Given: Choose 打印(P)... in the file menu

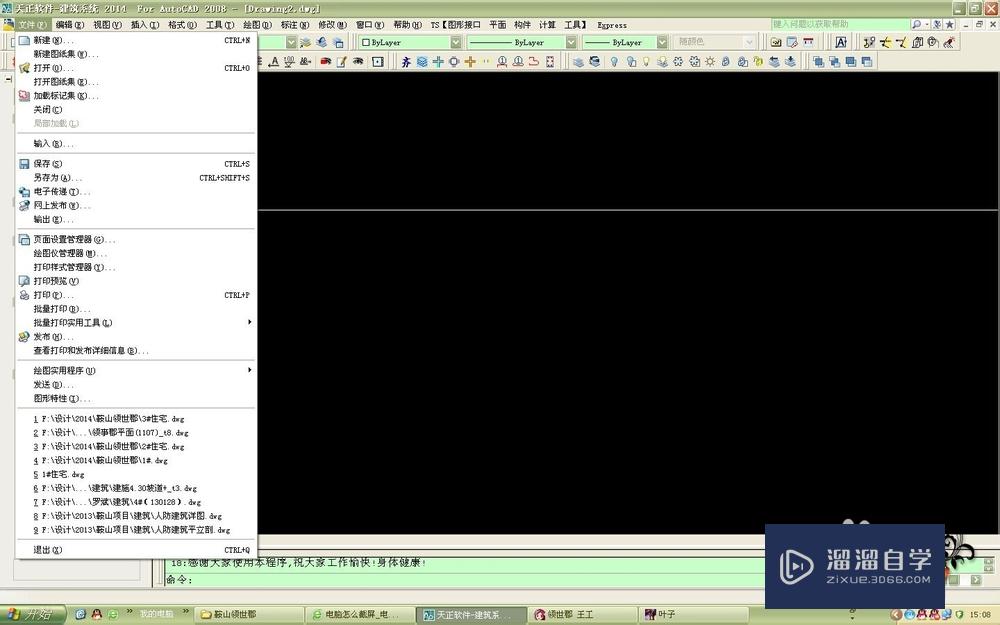Looking at the screenshot, I should click(136, 295).
